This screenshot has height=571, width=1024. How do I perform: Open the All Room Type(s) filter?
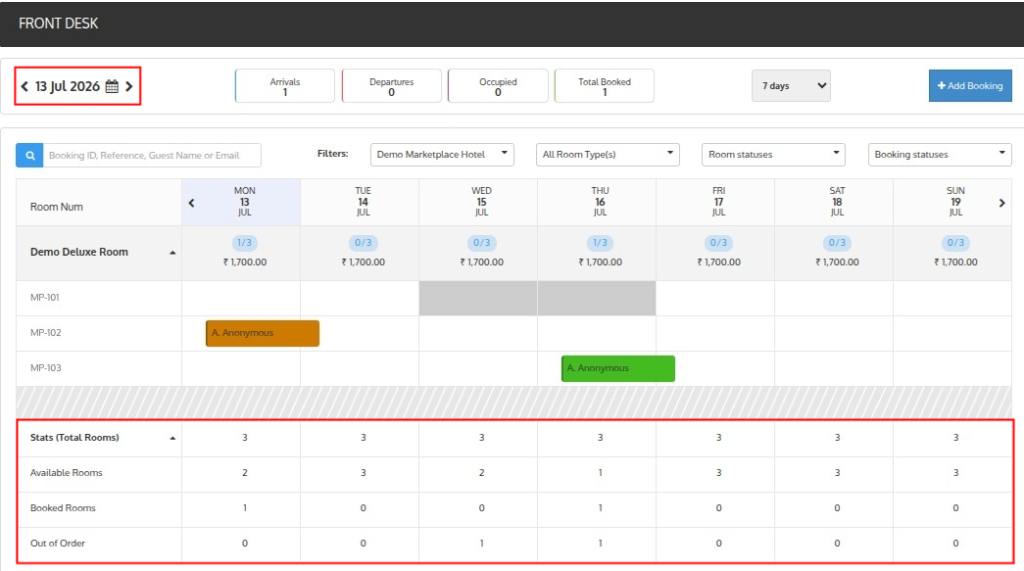608,155
